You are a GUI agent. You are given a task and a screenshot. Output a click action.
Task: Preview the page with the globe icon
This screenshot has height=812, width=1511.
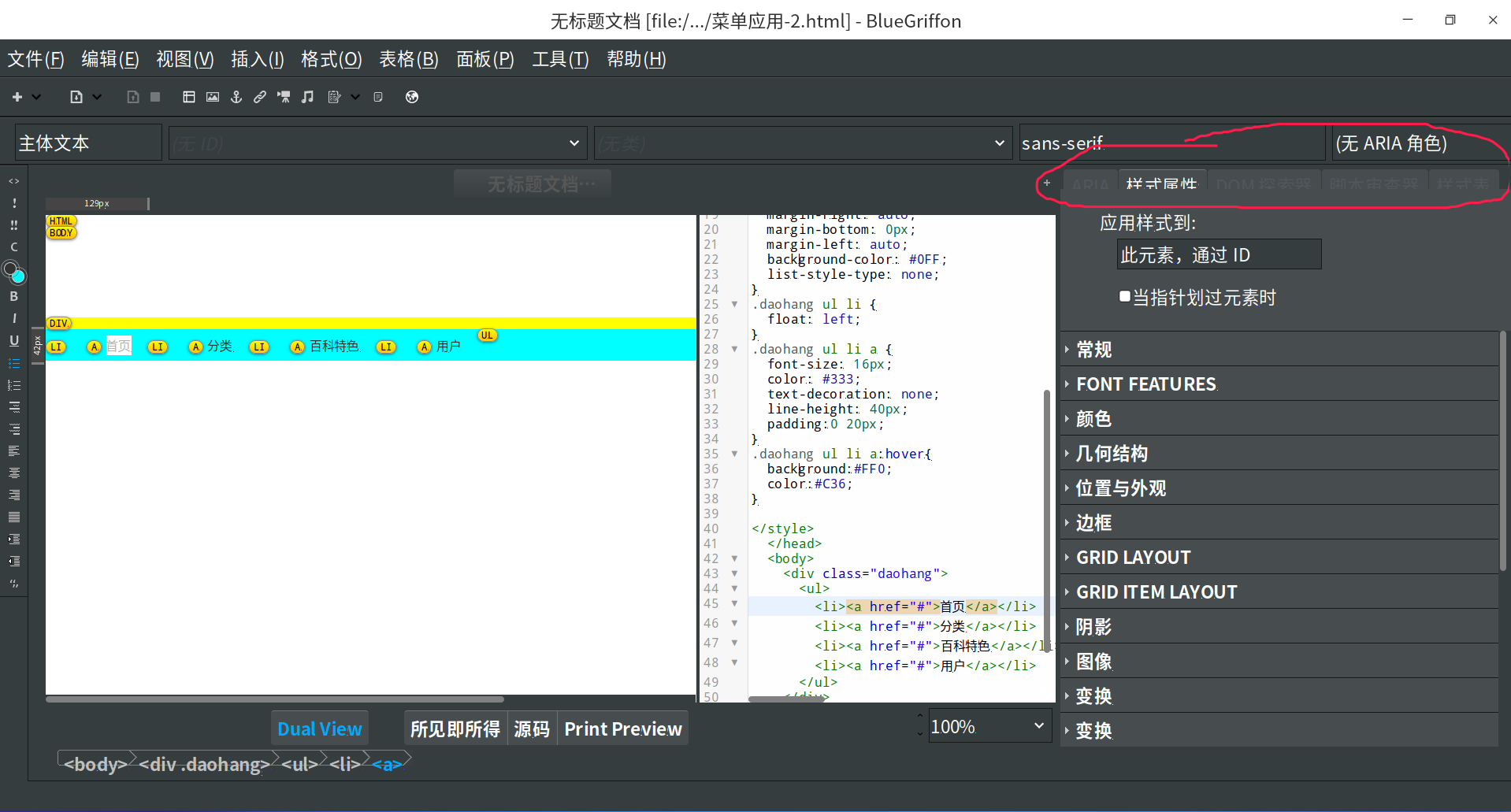click(412, 96)
